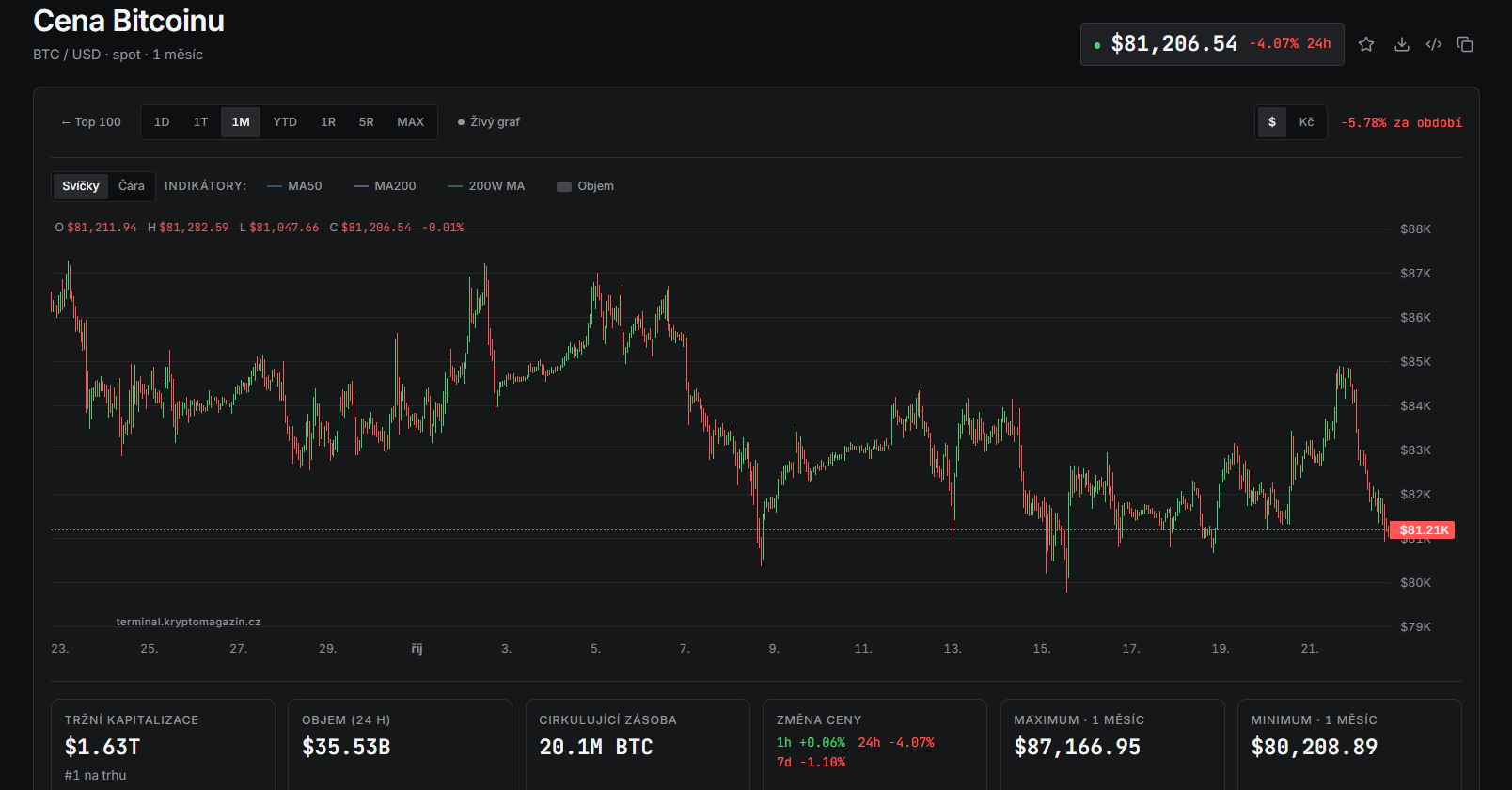Image resolution: width=1512 pixels, height=790 pixels.
Task: Click the low value $81,047.66
Action: click(x=284, y=228)
